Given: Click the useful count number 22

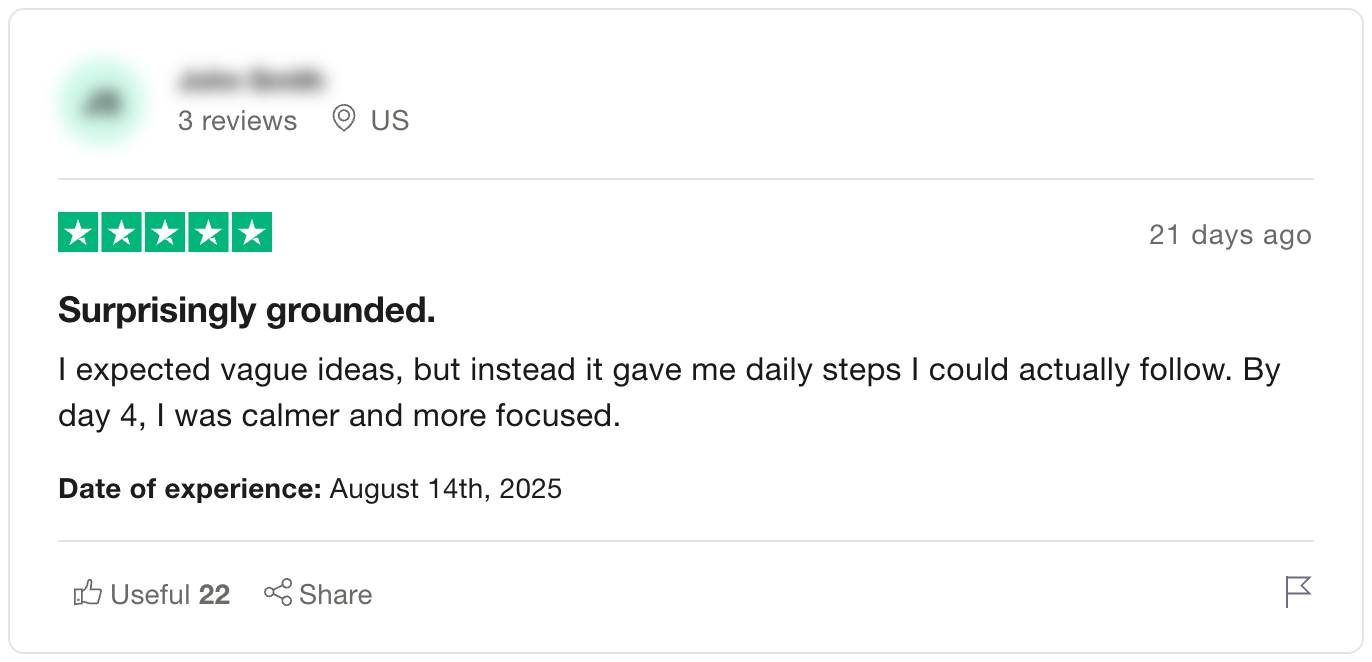Looking at the screenshot, I should [x=214, y=595].
